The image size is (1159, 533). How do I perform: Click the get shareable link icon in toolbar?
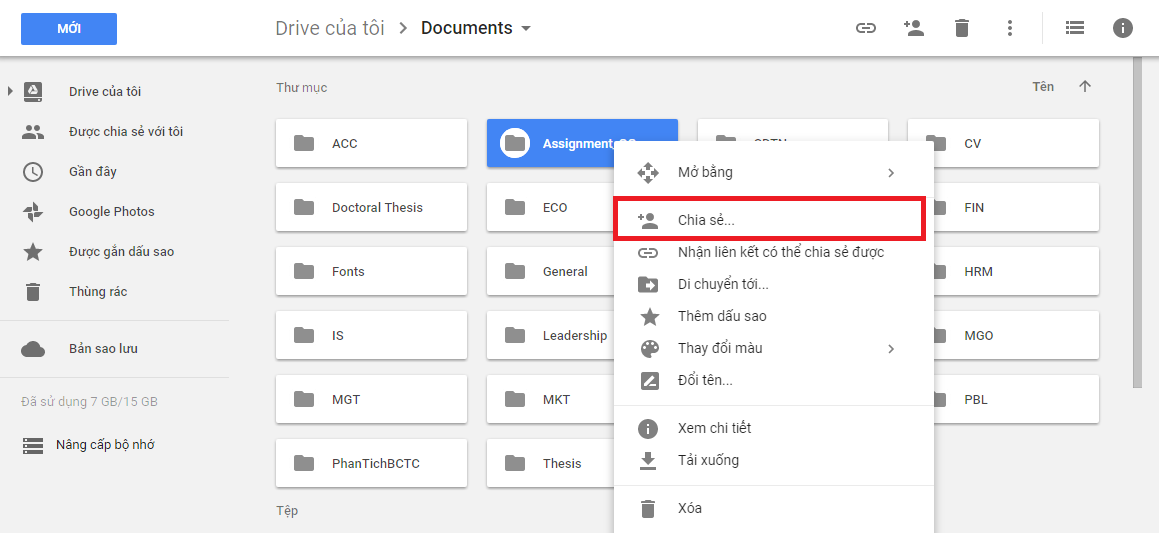coord(866,28)
